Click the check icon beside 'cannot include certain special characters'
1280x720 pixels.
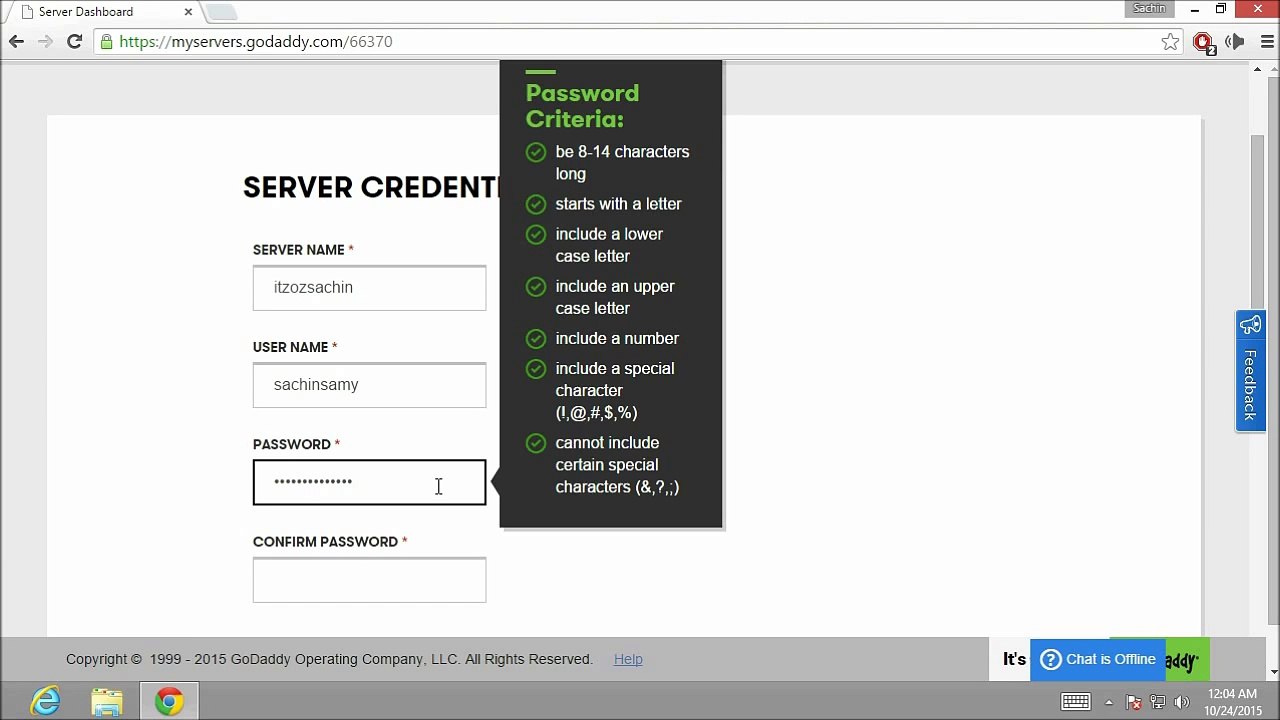click(x=536, y=443)
